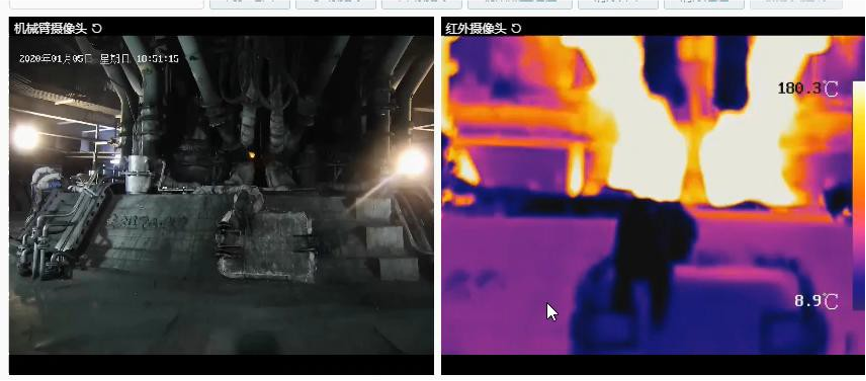Refresh the 红外摄像头 infrared feed
866x381 pixels.
516,28
